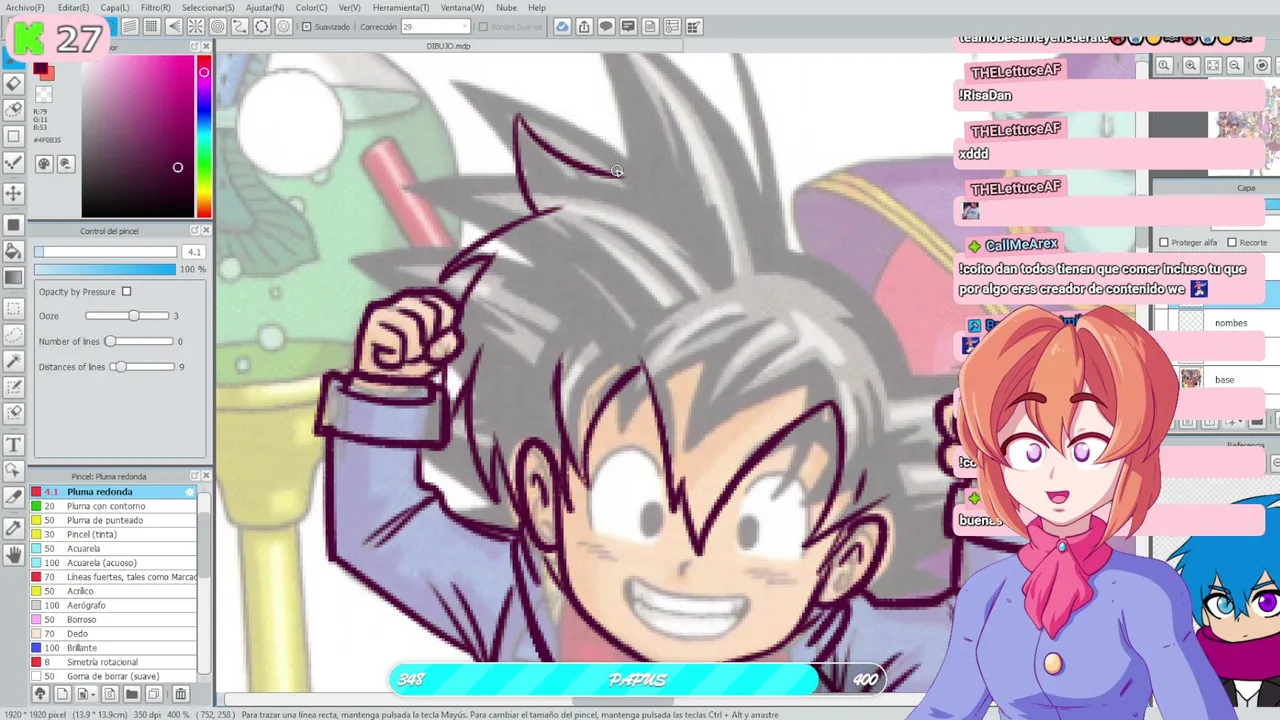Download brush from cloud icon

coord(40,694)
